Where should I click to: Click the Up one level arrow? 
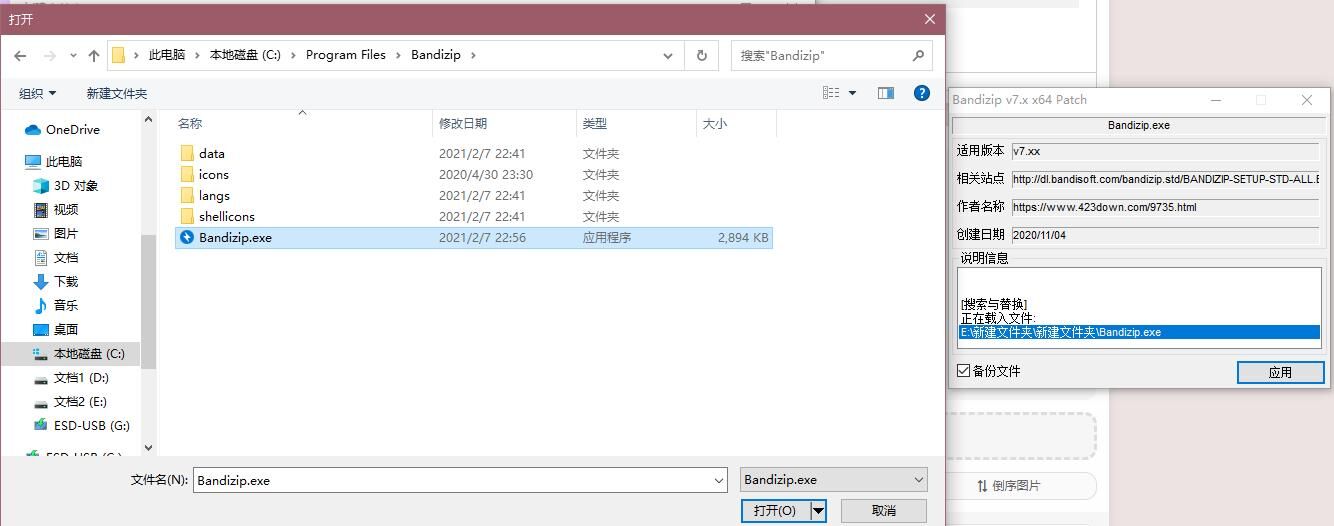94,56
